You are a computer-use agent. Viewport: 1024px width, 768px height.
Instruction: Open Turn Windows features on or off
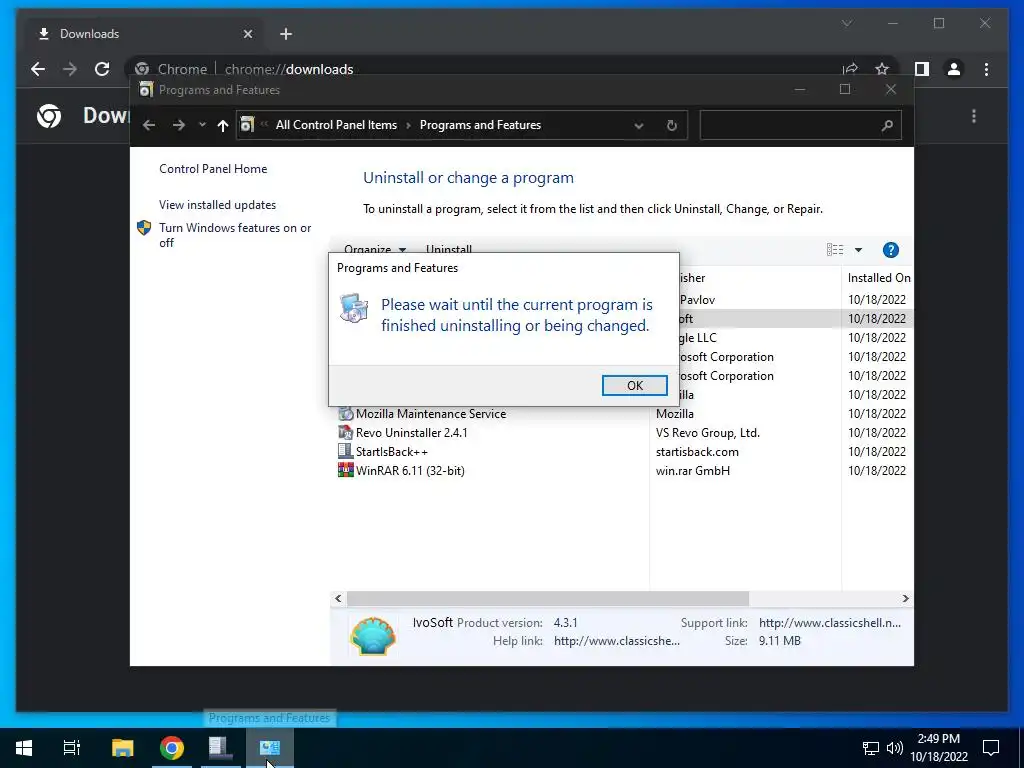(235, 235)
